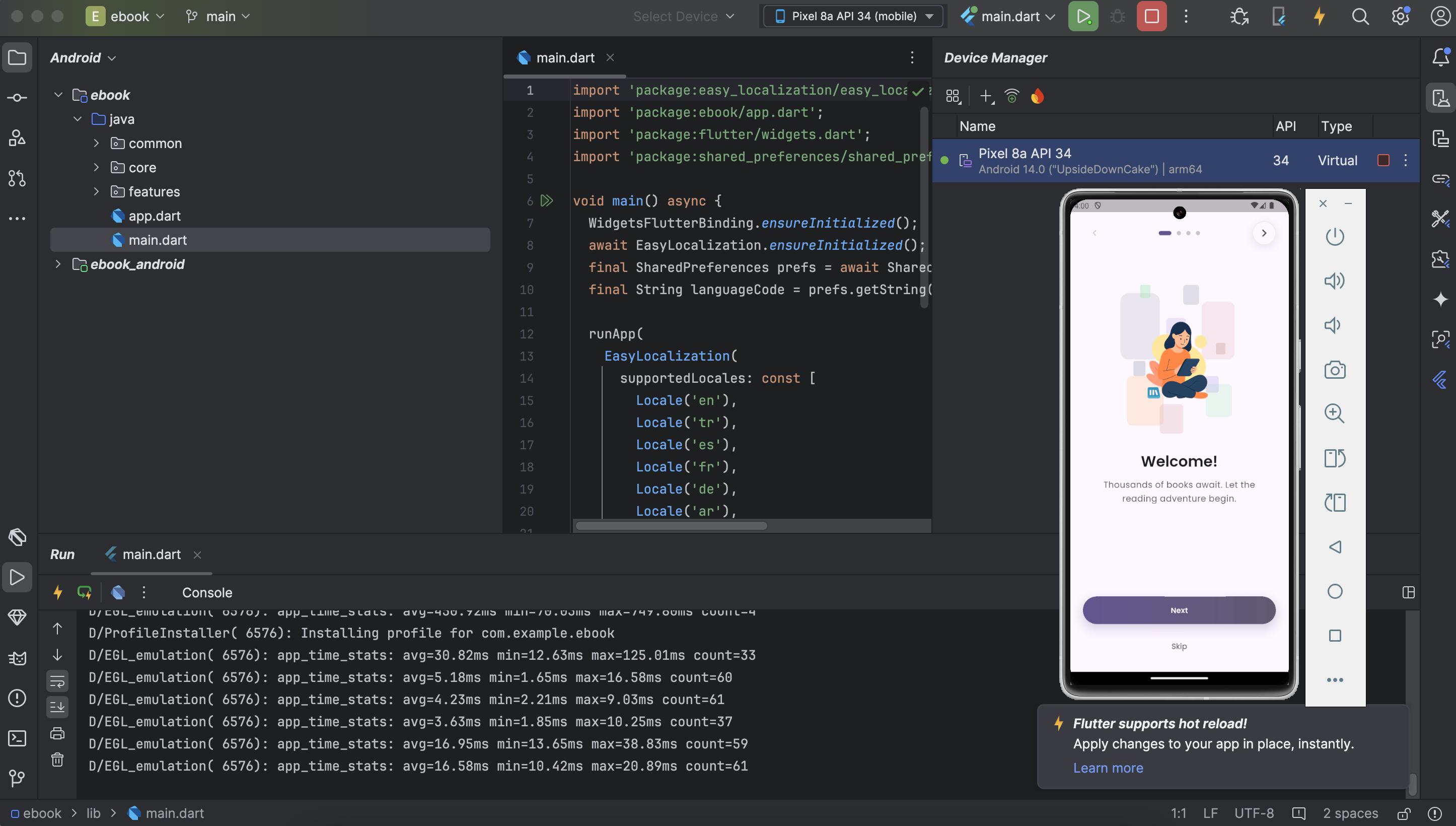The height and width of the screenshot is (826, 1456).
Task: Open Search Everywhere from the toolbar
Action: click(x=1360, y=17)
